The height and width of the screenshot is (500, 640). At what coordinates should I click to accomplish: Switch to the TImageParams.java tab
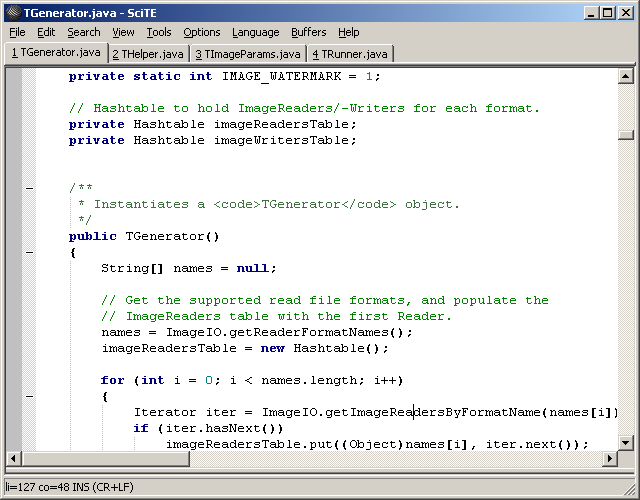(x=248, y=54)
